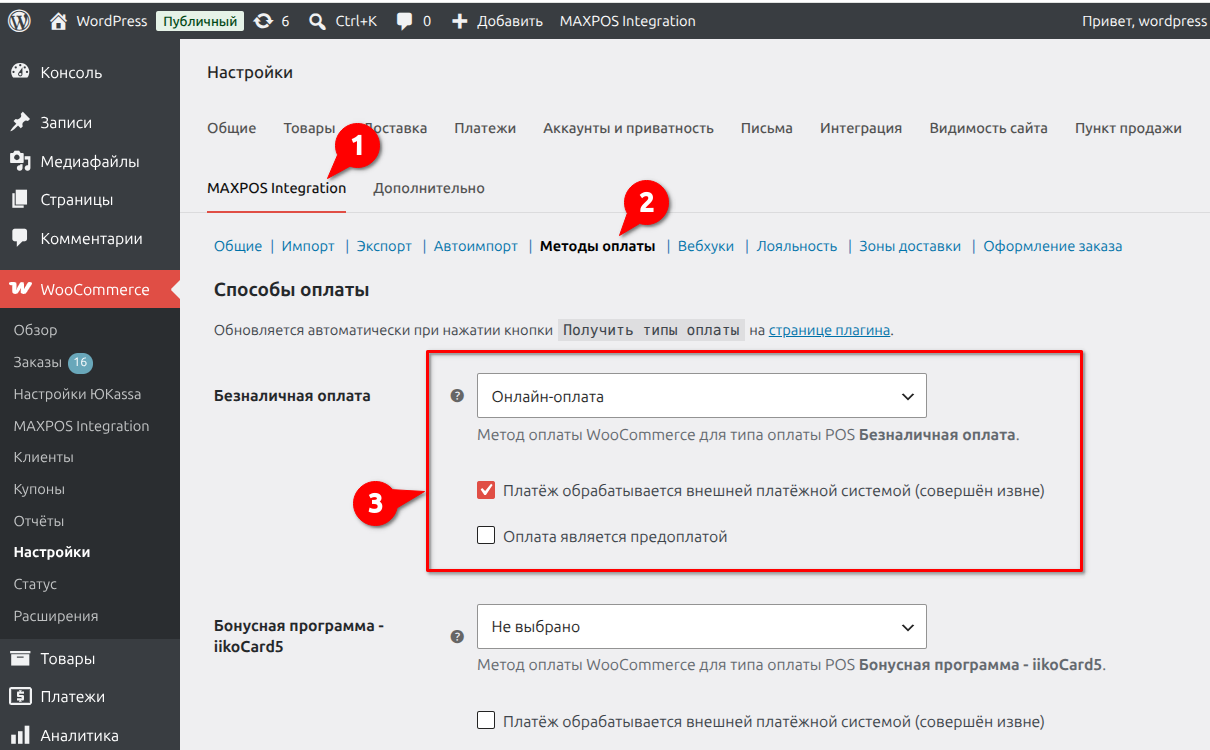This screenshot has width=1210, height=750.
Task: Click the help tooltip icon beside Бонусная программа
Action: click(457, 635)
